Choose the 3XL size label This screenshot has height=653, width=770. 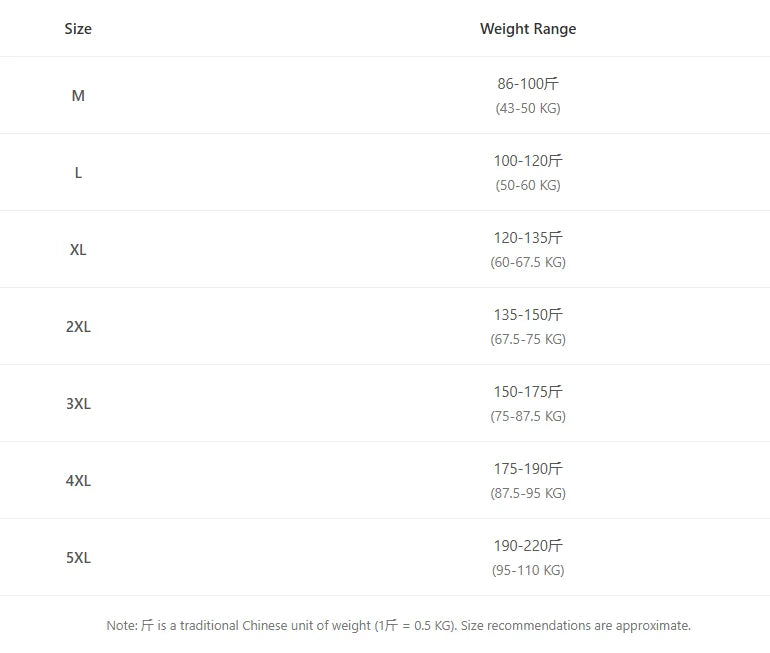pos(78,404)
